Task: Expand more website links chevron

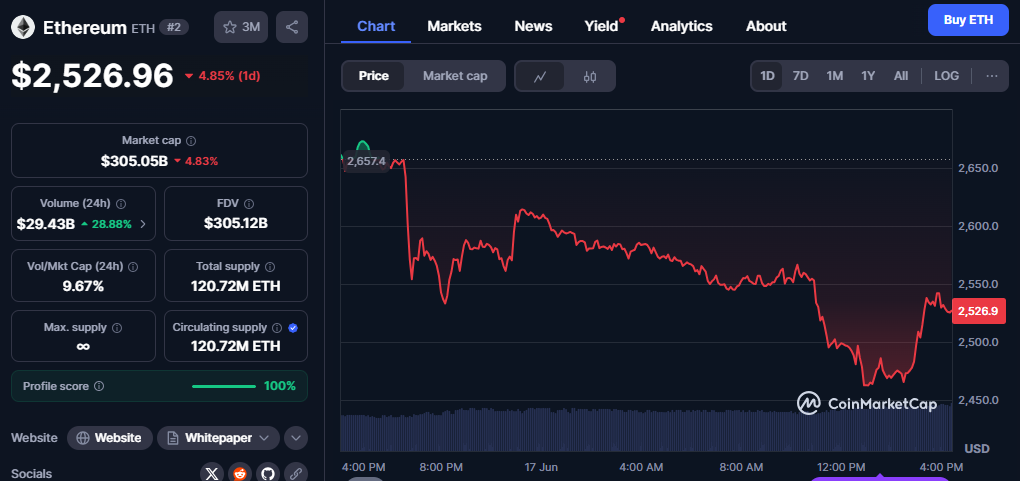Action: click(x=295, y=438)
